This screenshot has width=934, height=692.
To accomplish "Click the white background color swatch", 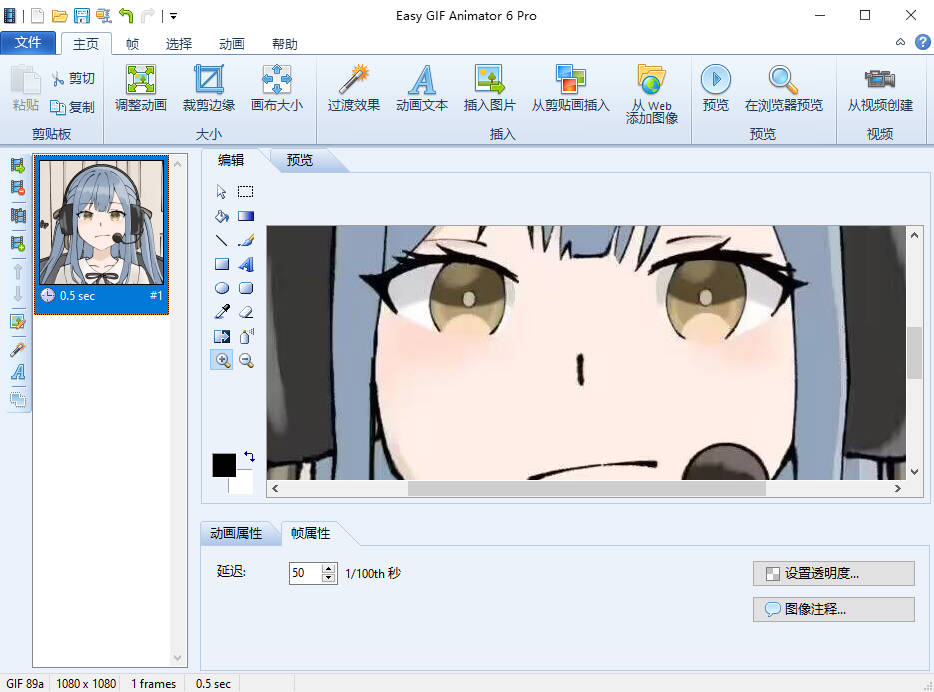I will (241, 482).
